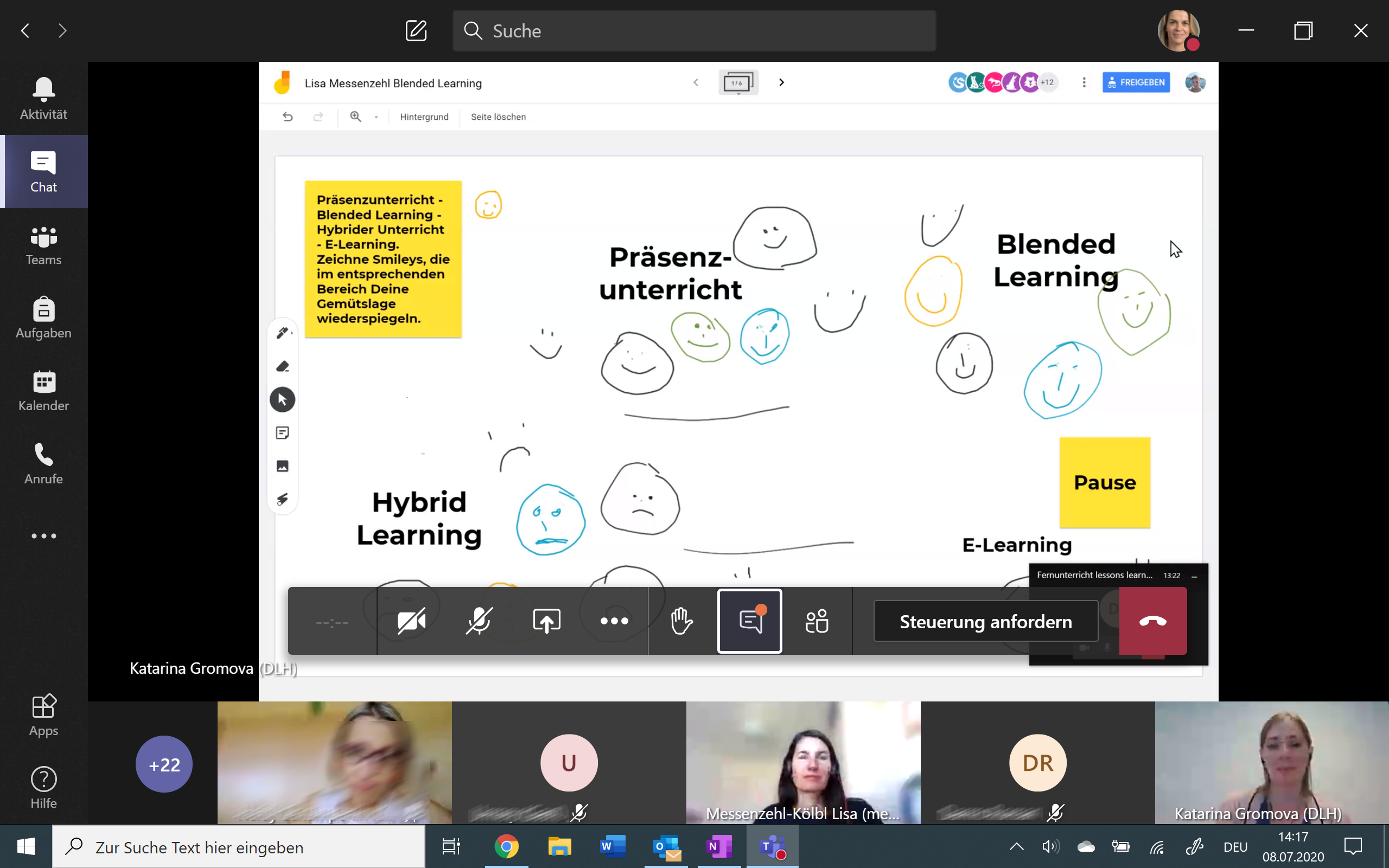Viewport: 1389px width, 868px height.
Task: Click the Steuerung anfordern button
Action: click(985, 621)
